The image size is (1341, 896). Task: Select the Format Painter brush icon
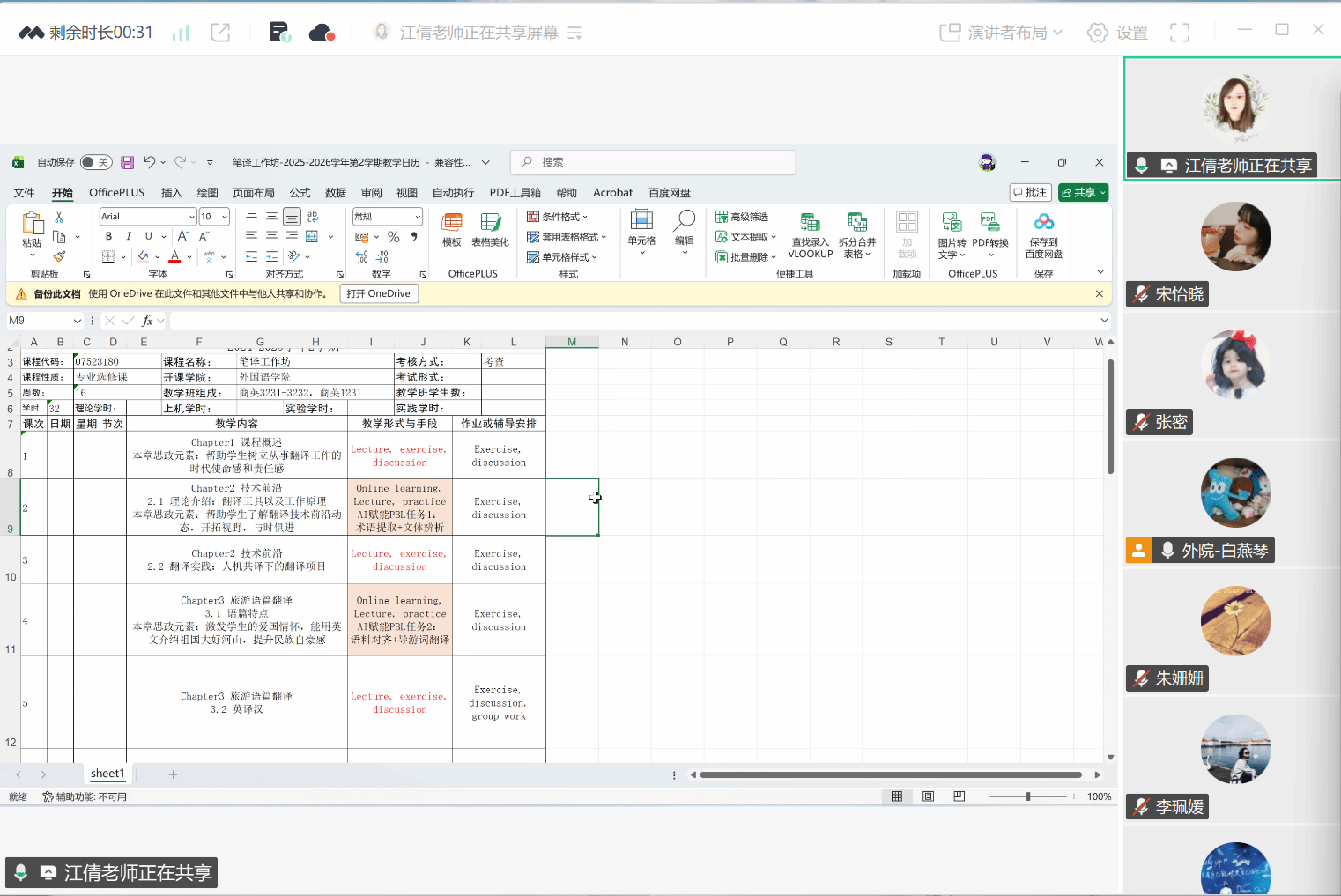click(59, 256)
